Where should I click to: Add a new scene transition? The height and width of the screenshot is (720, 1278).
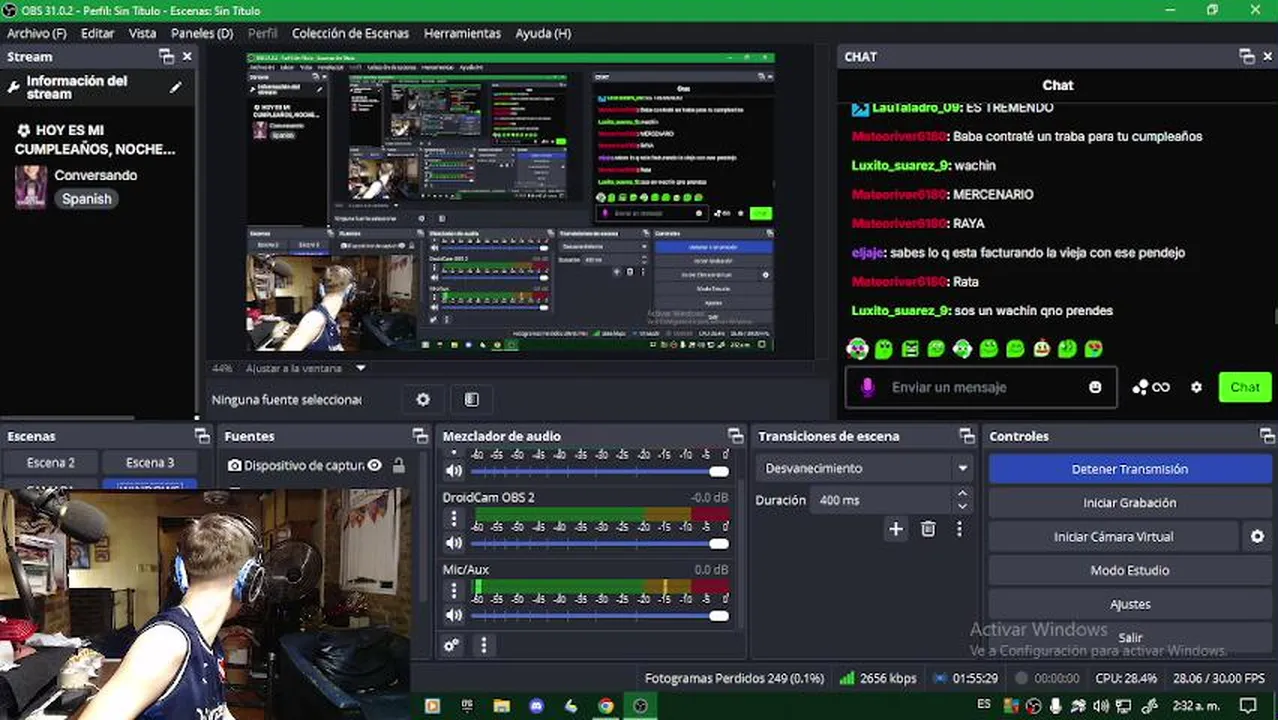tap(896, 529)
